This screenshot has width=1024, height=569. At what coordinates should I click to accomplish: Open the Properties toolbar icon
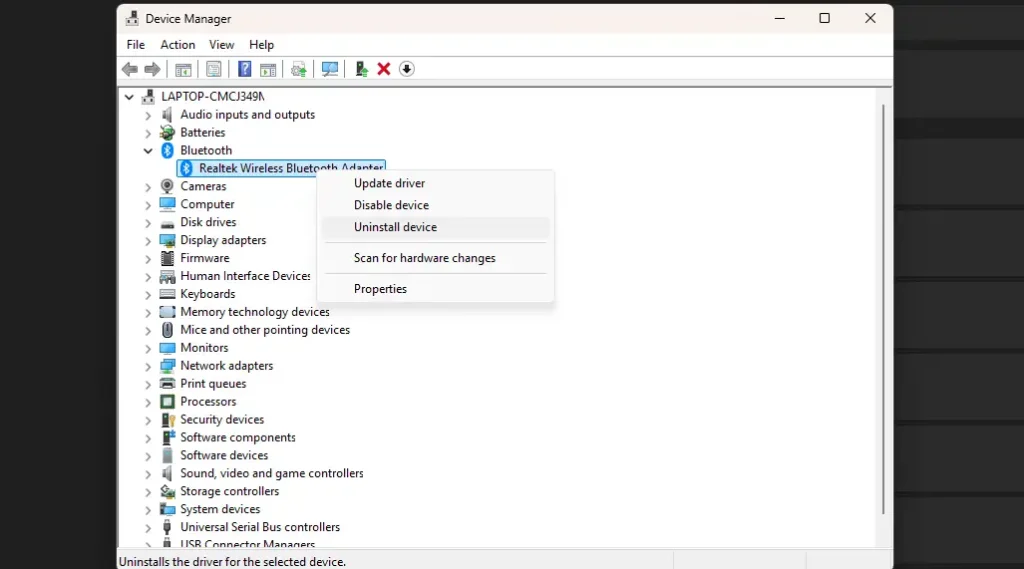click(x=214, y=69)
